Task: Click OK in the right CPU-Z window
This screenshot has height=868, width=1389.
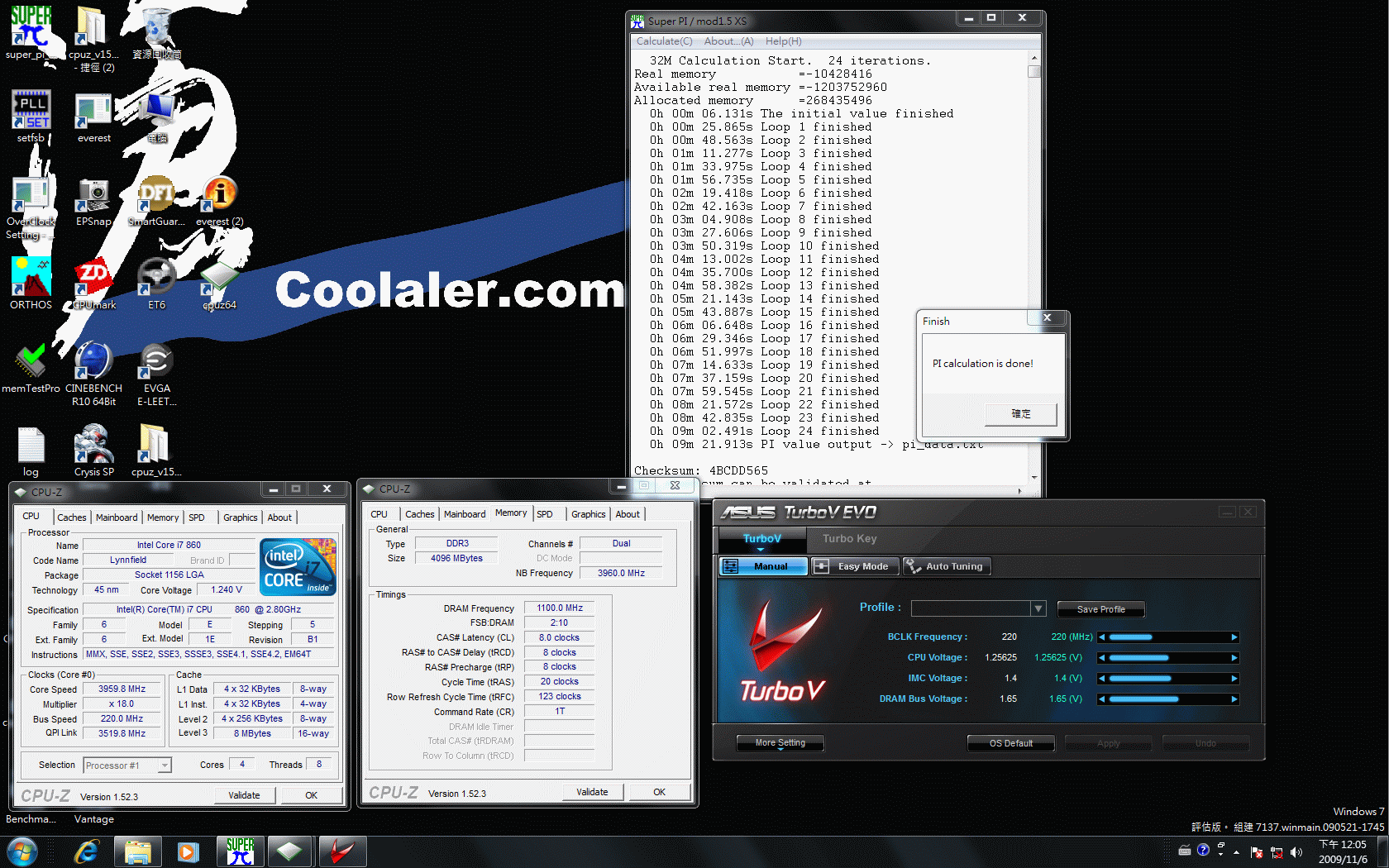Action: point(659,792)
